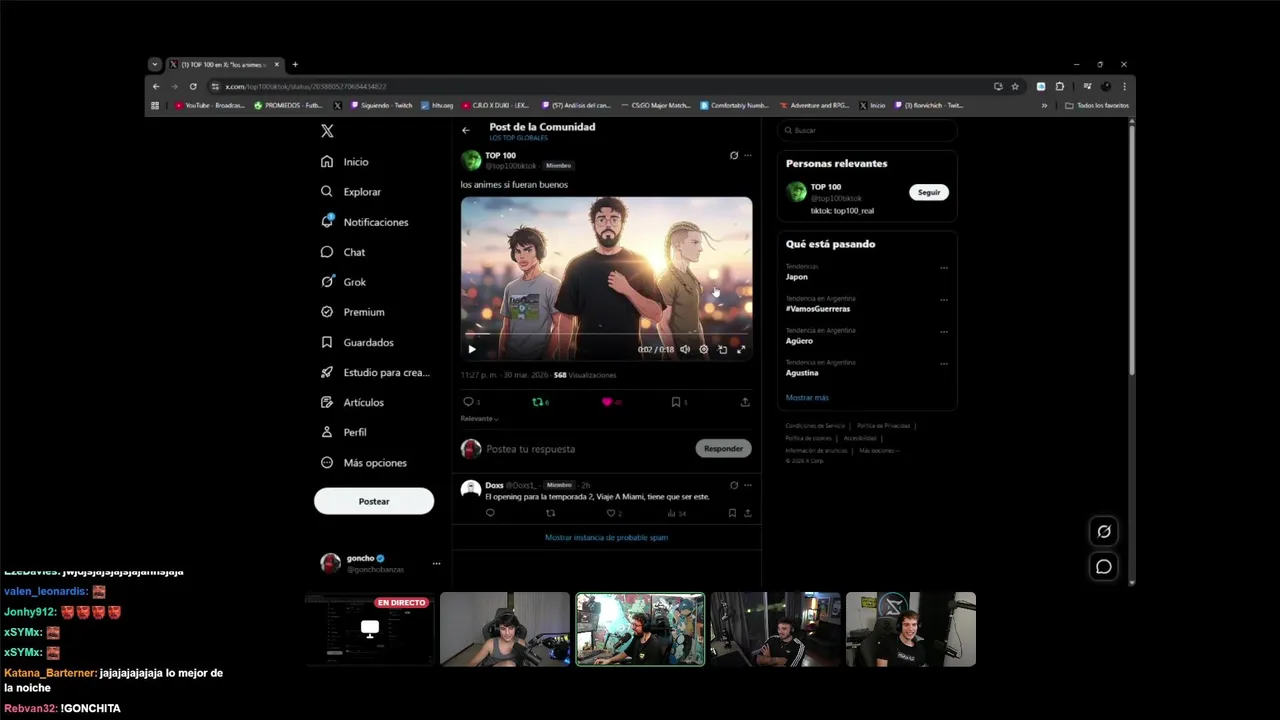Select the EN DIRECTO screen share thumbnail
The image size is (1280, 720).
pyautogui.click(x=370, y=629)
